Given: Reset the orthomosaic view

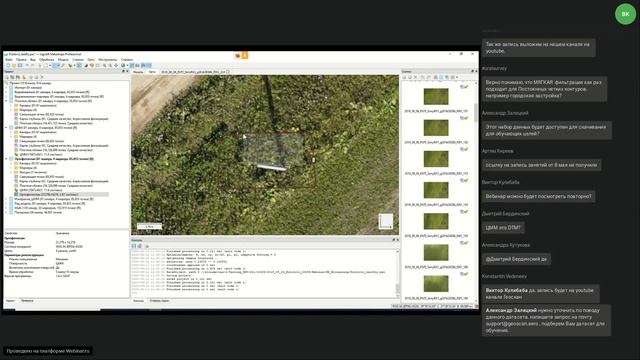Looking at the screenshot, I should (116, 65).
